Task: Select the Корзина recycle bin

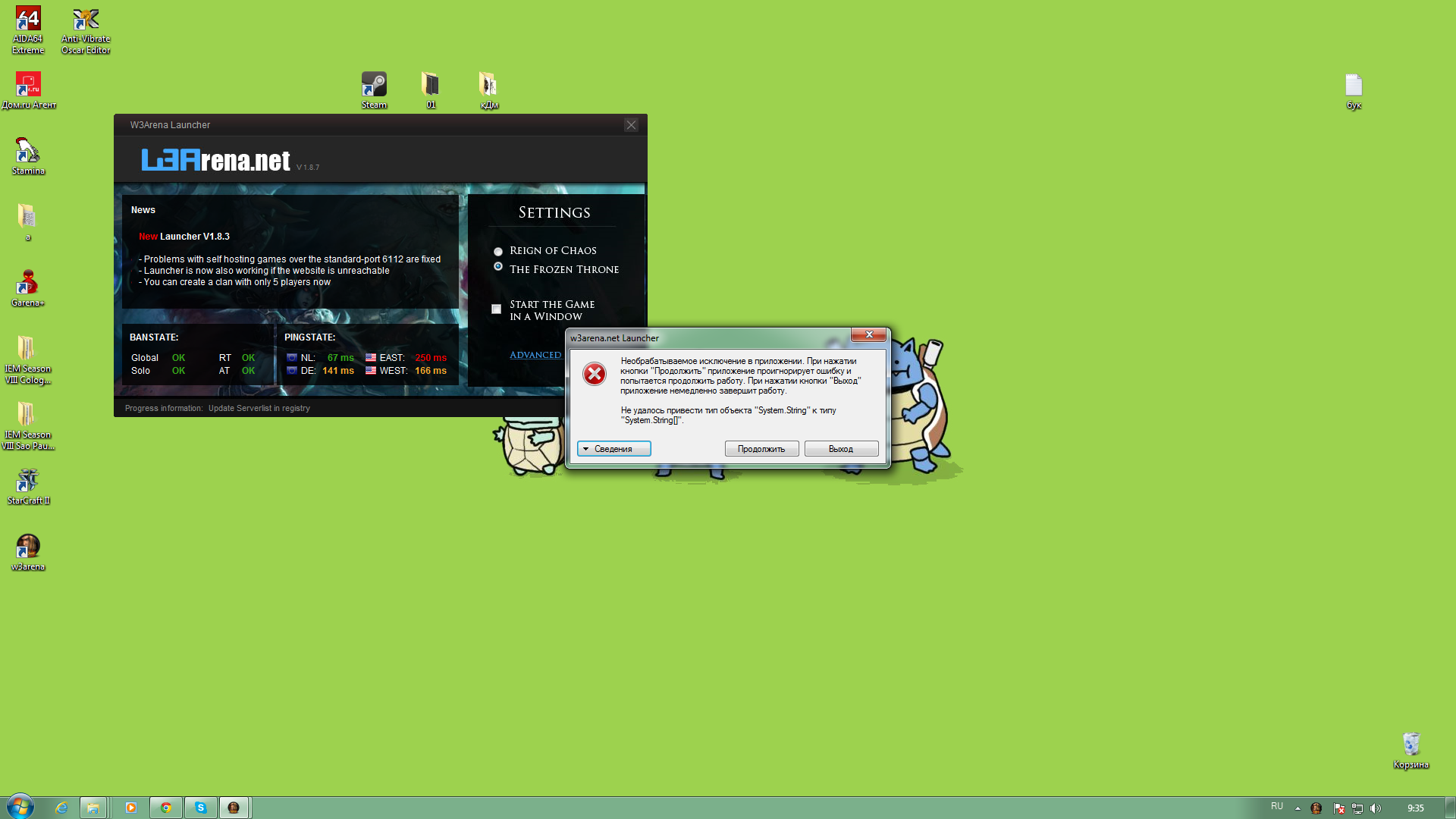Action: 1410,750
